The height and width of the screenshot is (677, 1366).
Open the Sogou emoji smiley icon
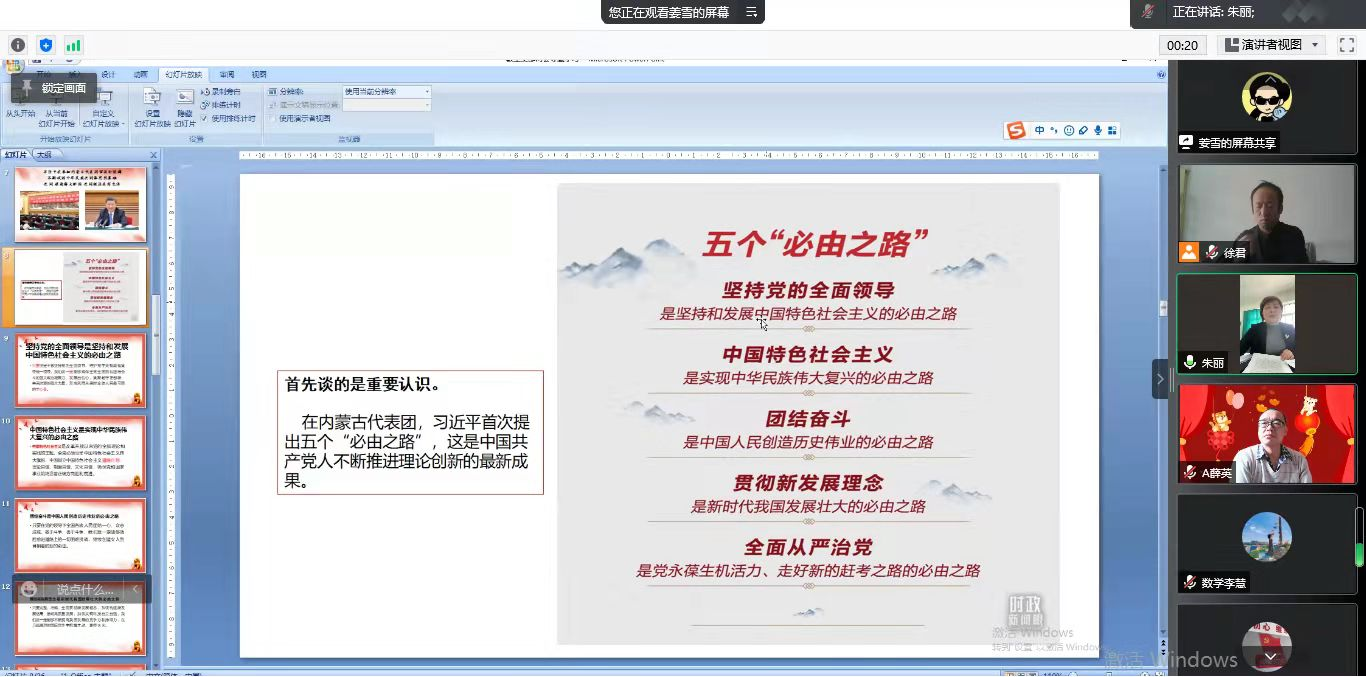[1069, 131]
